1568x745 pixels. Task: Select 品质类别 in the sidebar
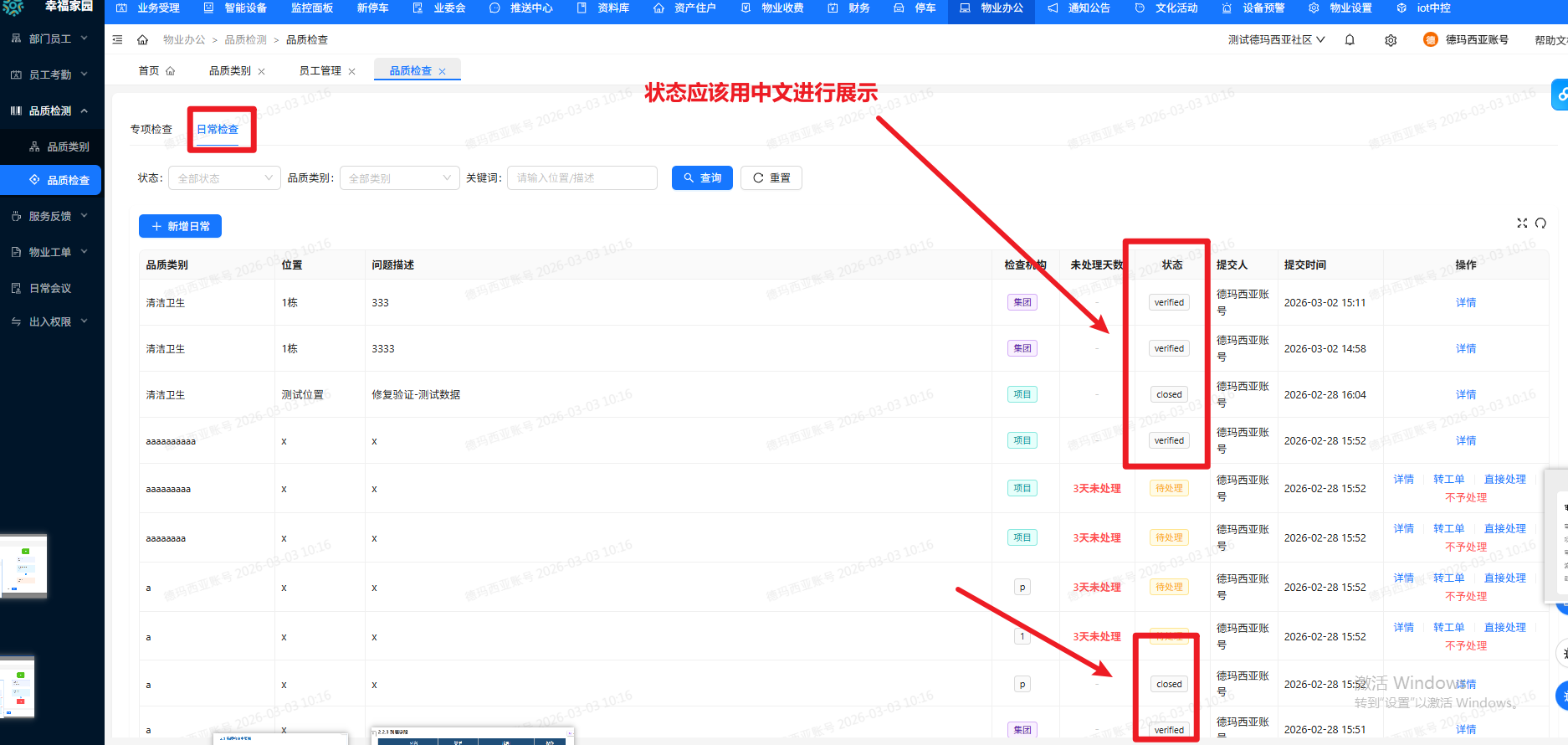click(x=68, y=147)
